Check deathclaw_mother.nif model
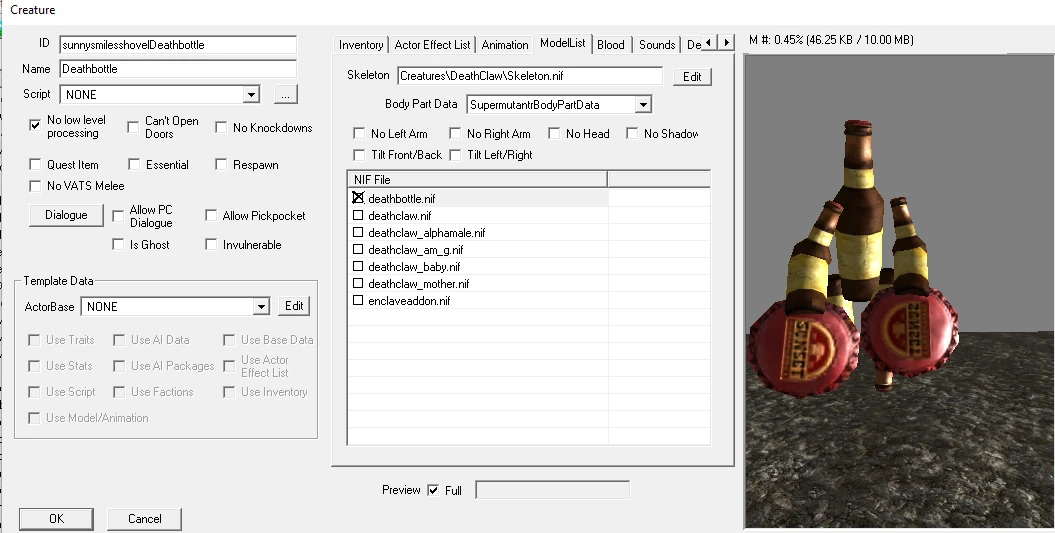The image size is (1055, 533). click(358, 283)
